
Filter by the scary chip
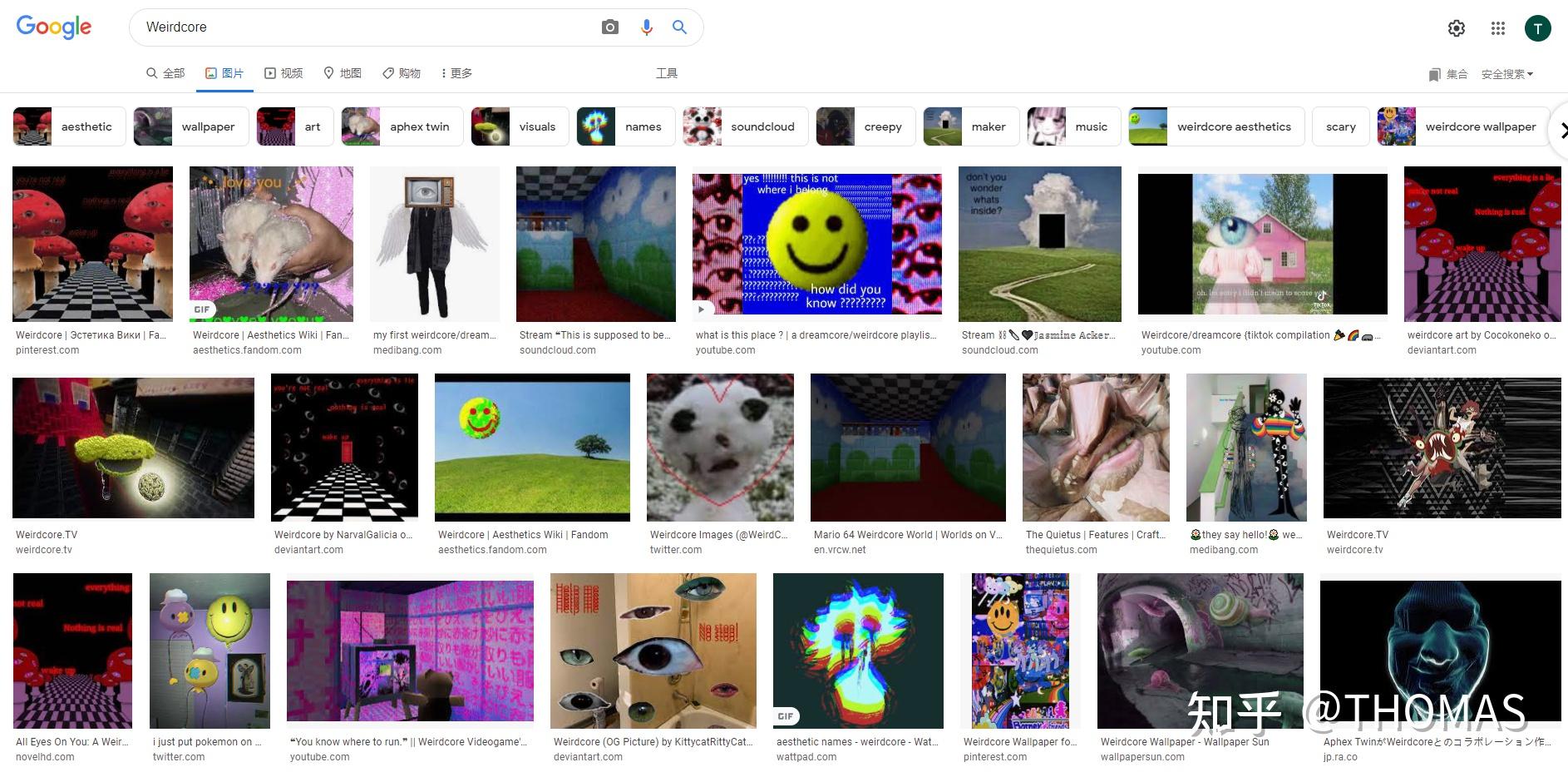coord(1340,126)
